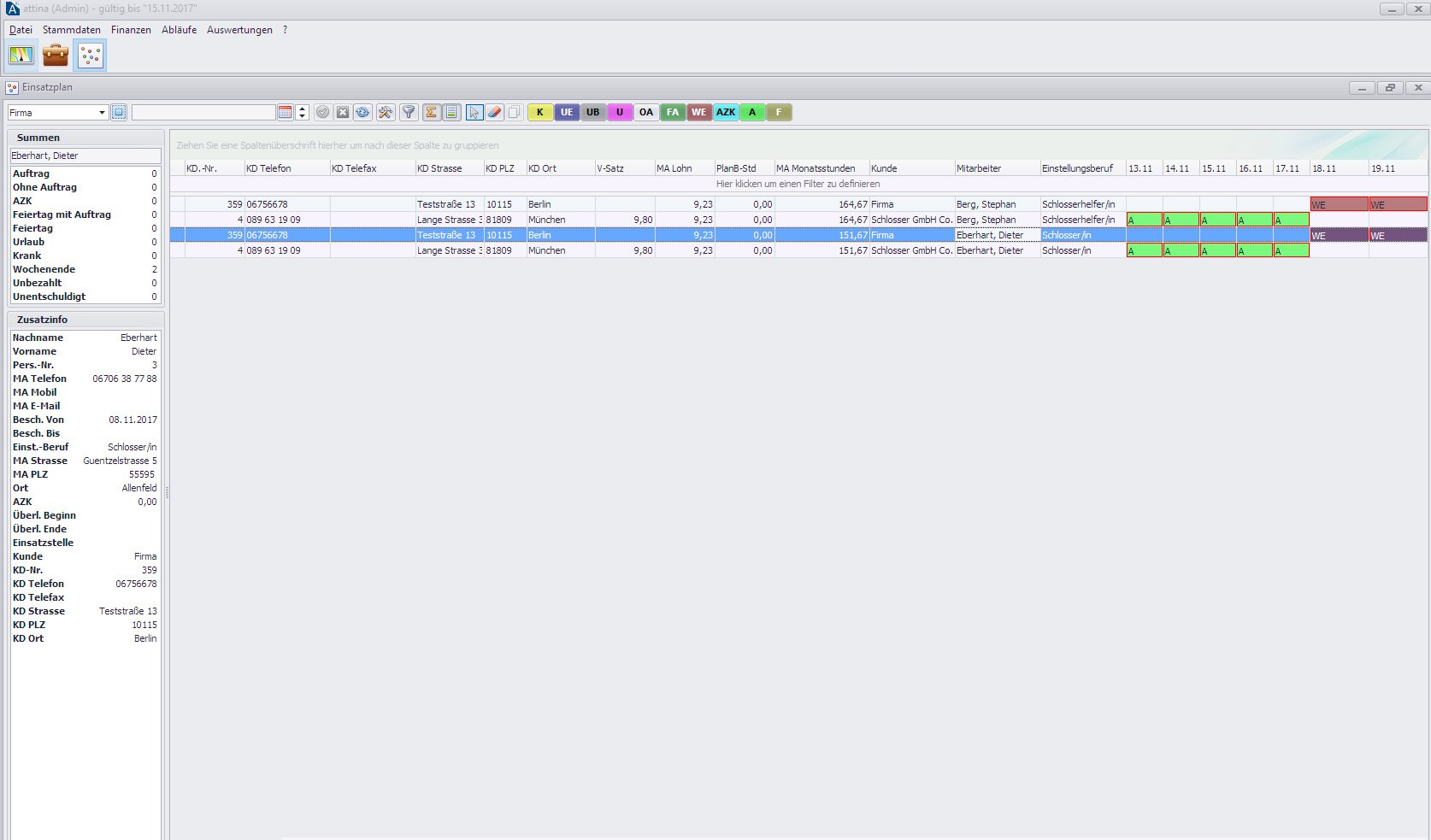The height and width of the screenshot is (840, 1431).
Task: Click the funnel filter icon
Action: point(409,112)
